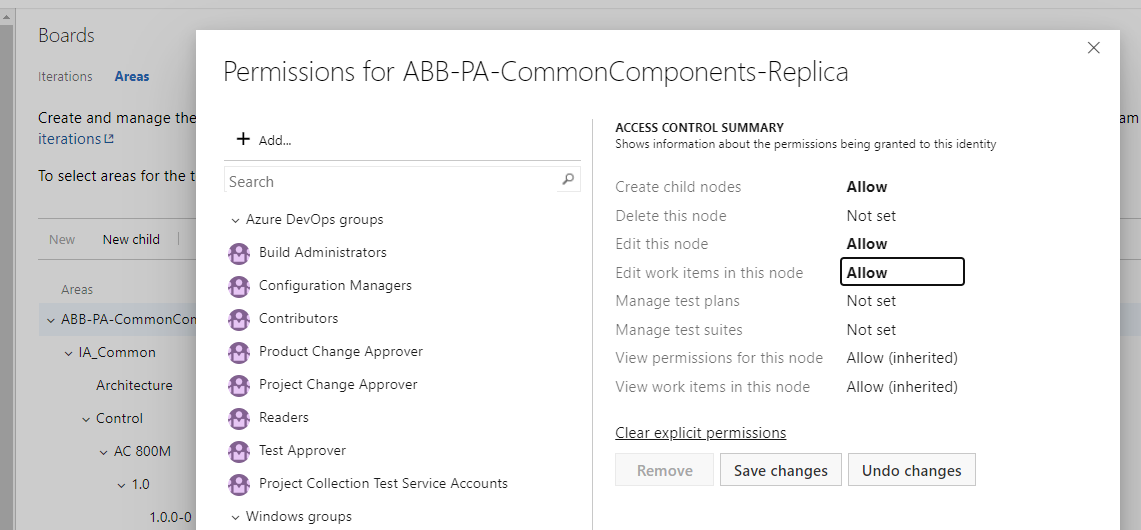Open View work items in this node dropdown
The width and height of the screenshot is (1141, 530).
click(902, 387)
